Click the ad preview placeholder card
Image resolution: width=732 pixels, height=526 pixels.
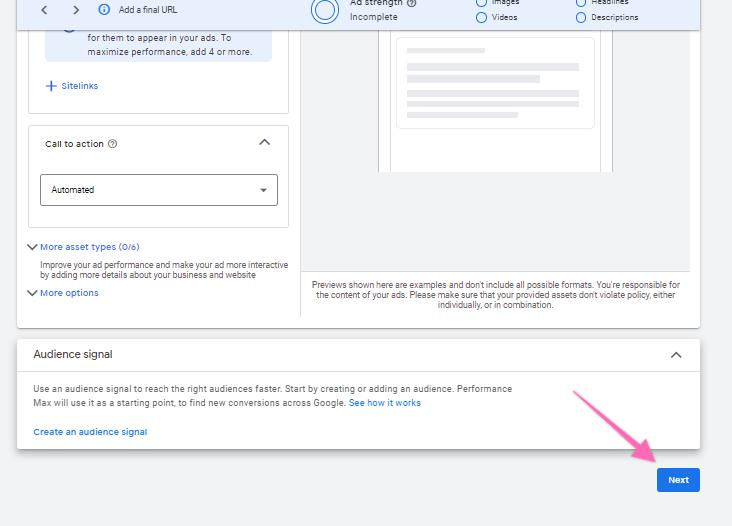coord(495,83)
